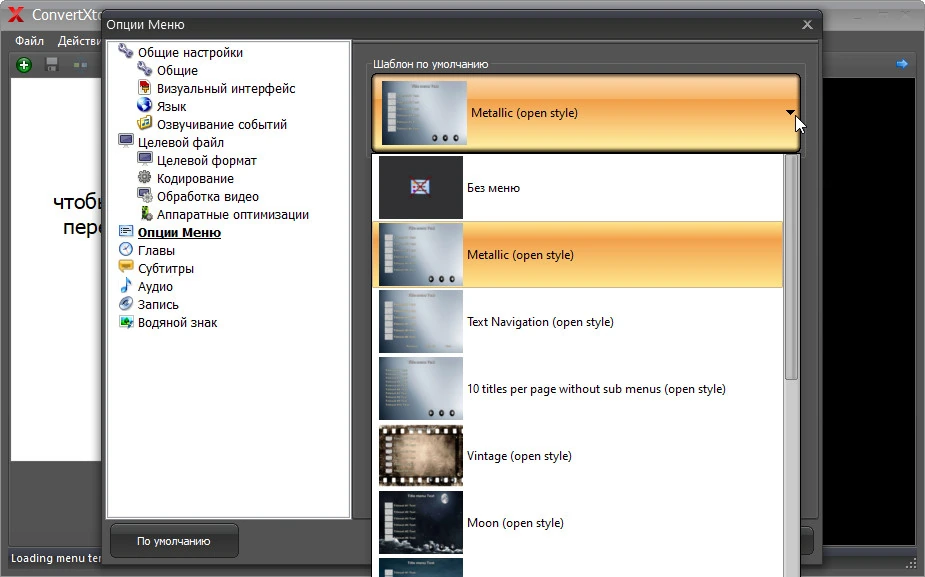Open the Файл menu
Viewport: 925px width, 577px height.
click(x=29, y=41)
